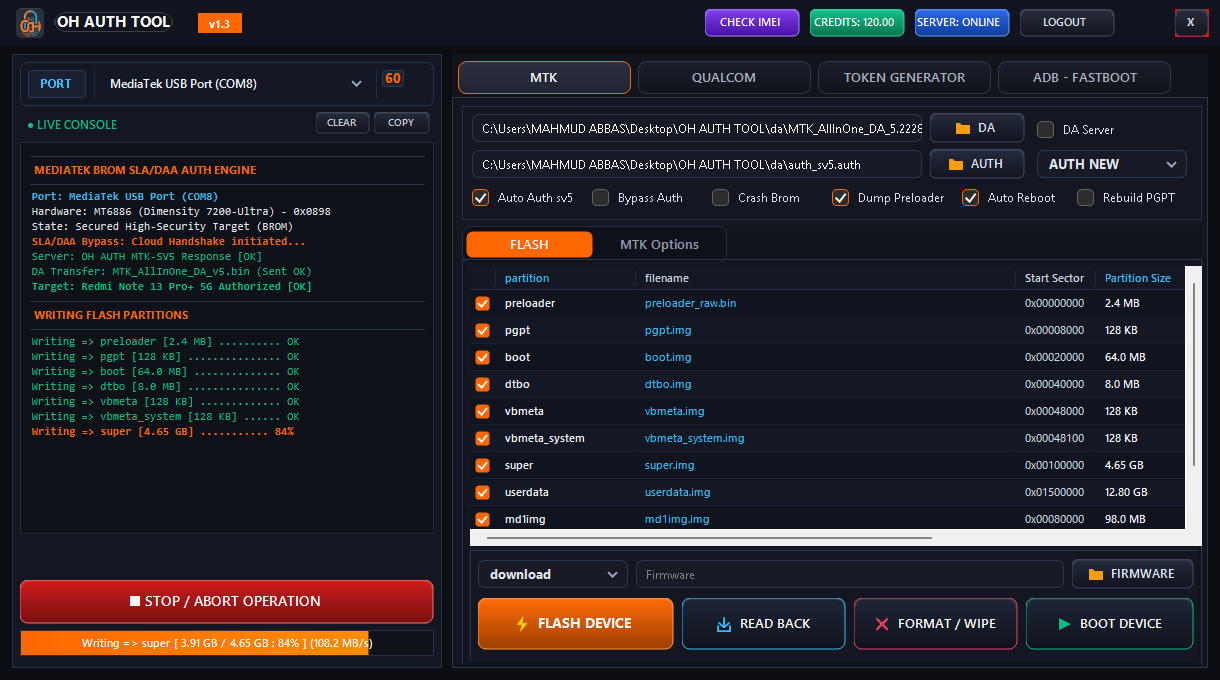This screenshot has height=680, width=1220.
Task: Click the PORT button
Action: click(56, 84)
